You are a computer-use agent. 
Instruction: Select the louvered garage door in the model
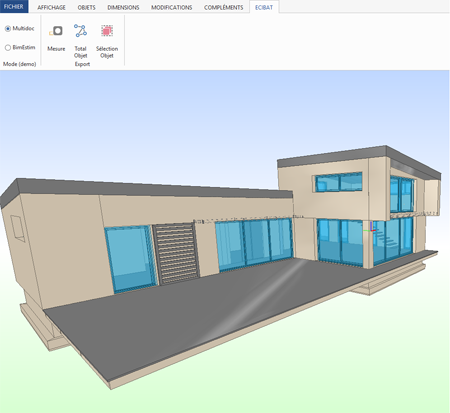click(x=176, y=254)
